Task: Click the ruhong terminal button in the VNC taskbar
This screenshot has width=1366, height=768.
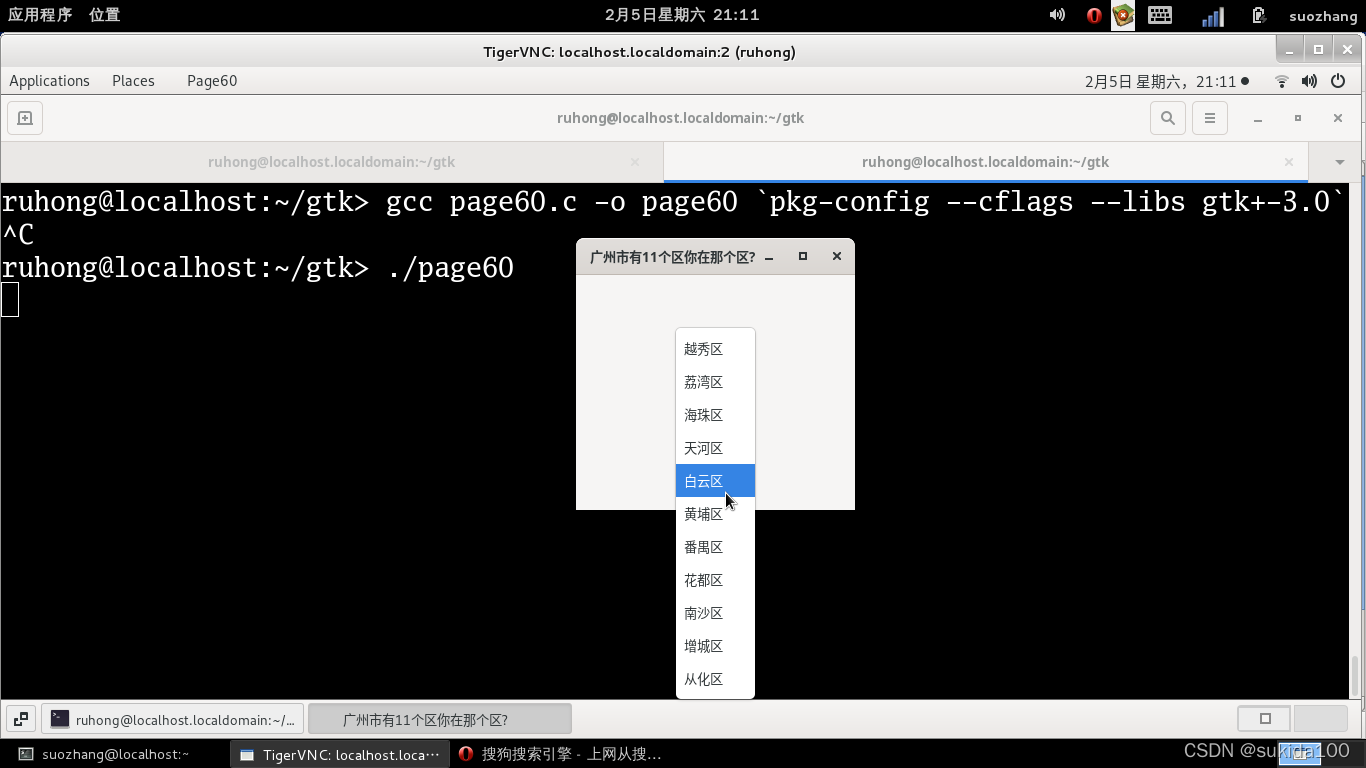Action: 172,719
